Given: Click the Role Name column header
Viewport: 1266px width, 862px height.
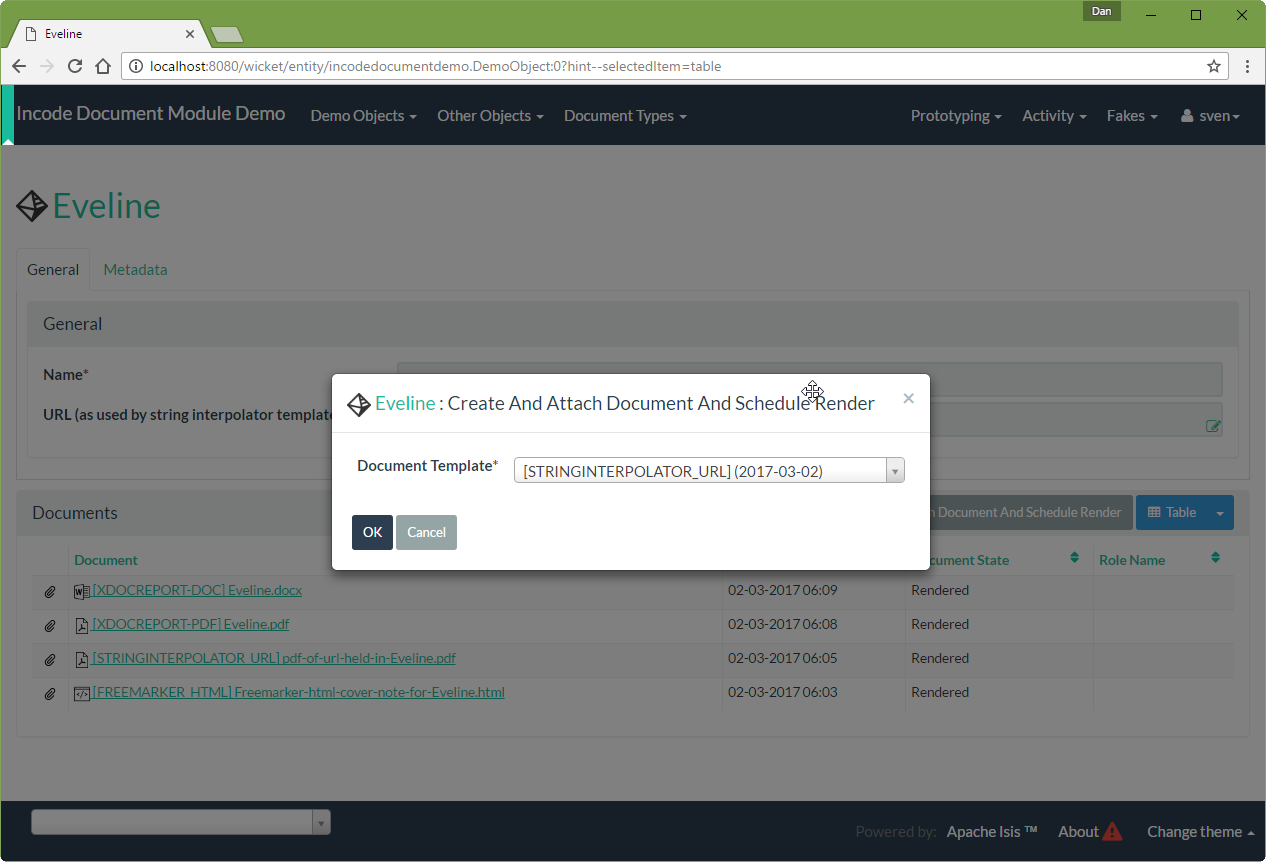Looking at the screenshot, I should point(1132,560).
